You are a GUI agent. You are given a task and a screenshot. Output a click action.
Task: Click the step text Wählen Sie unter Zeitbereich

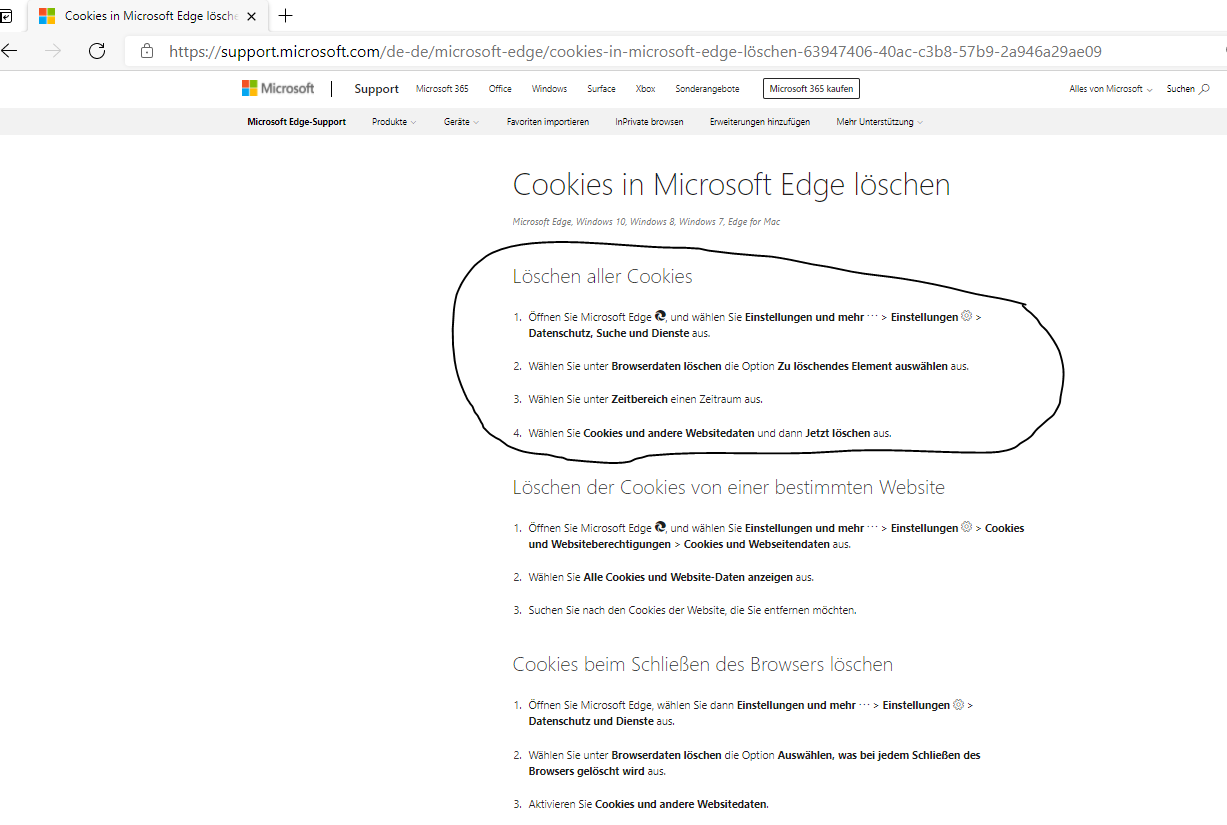tap(645, 399)
